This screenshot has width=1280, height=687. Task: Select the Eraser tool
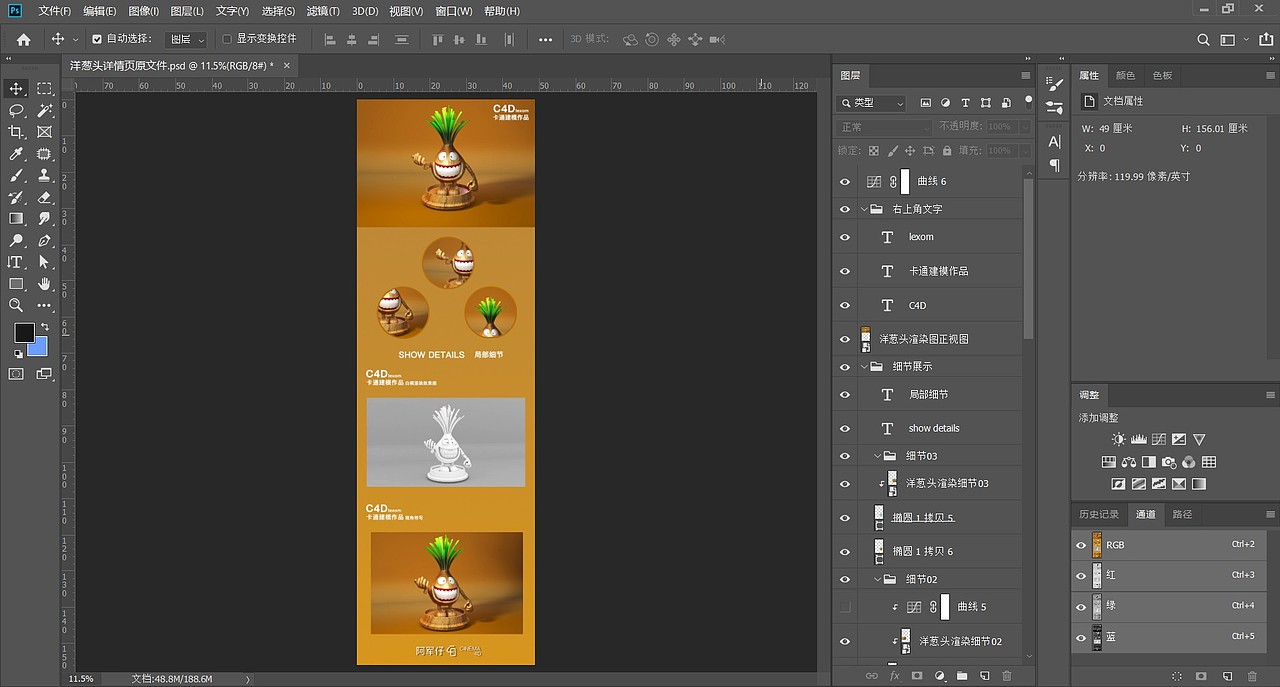point(45,197)
